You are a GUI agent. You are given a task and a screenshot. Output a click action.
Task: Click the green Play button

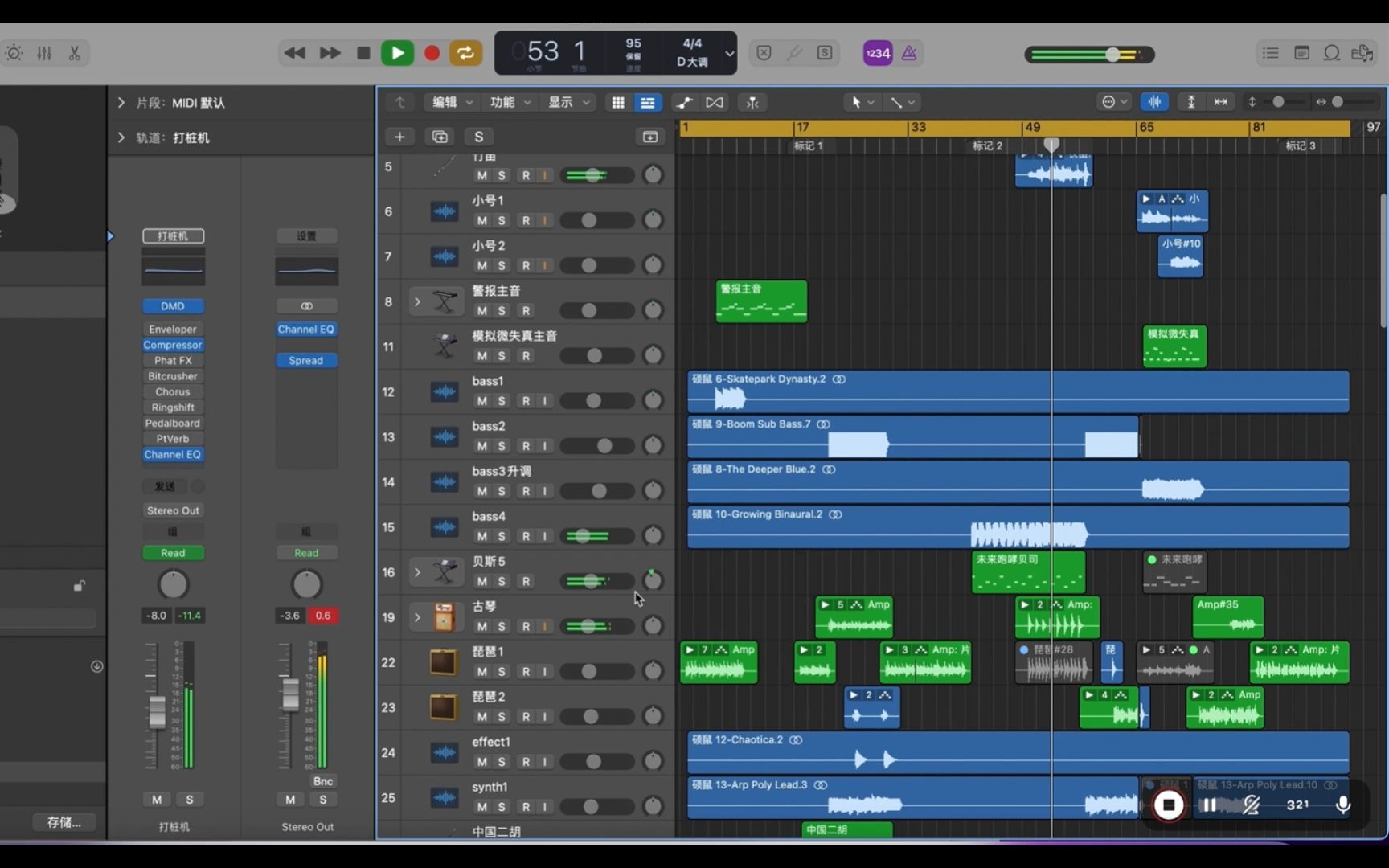click(397, 53)
